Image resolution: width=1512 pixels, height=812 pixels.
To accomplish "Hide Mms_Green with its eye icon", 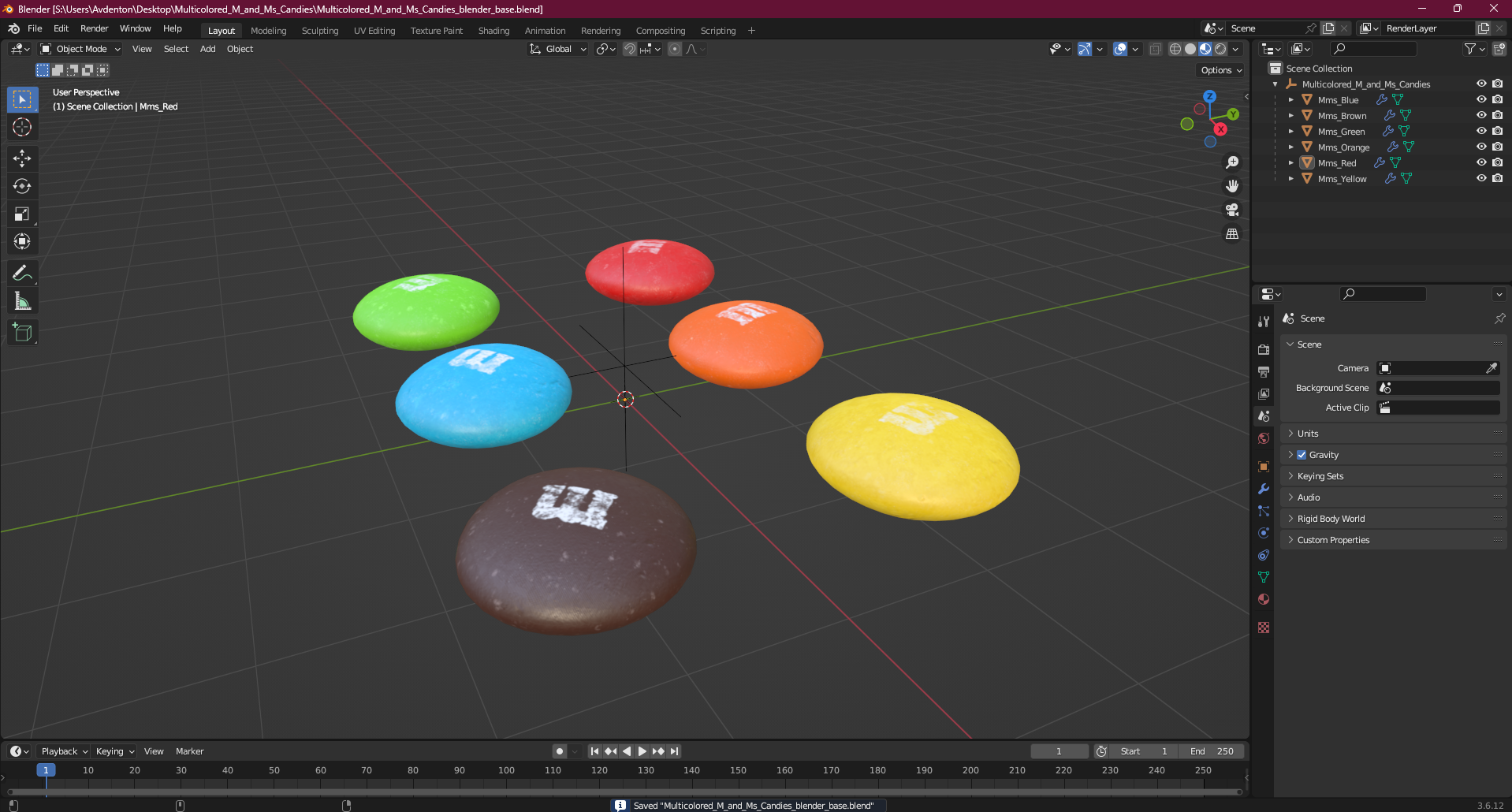I will [1481, 131].
